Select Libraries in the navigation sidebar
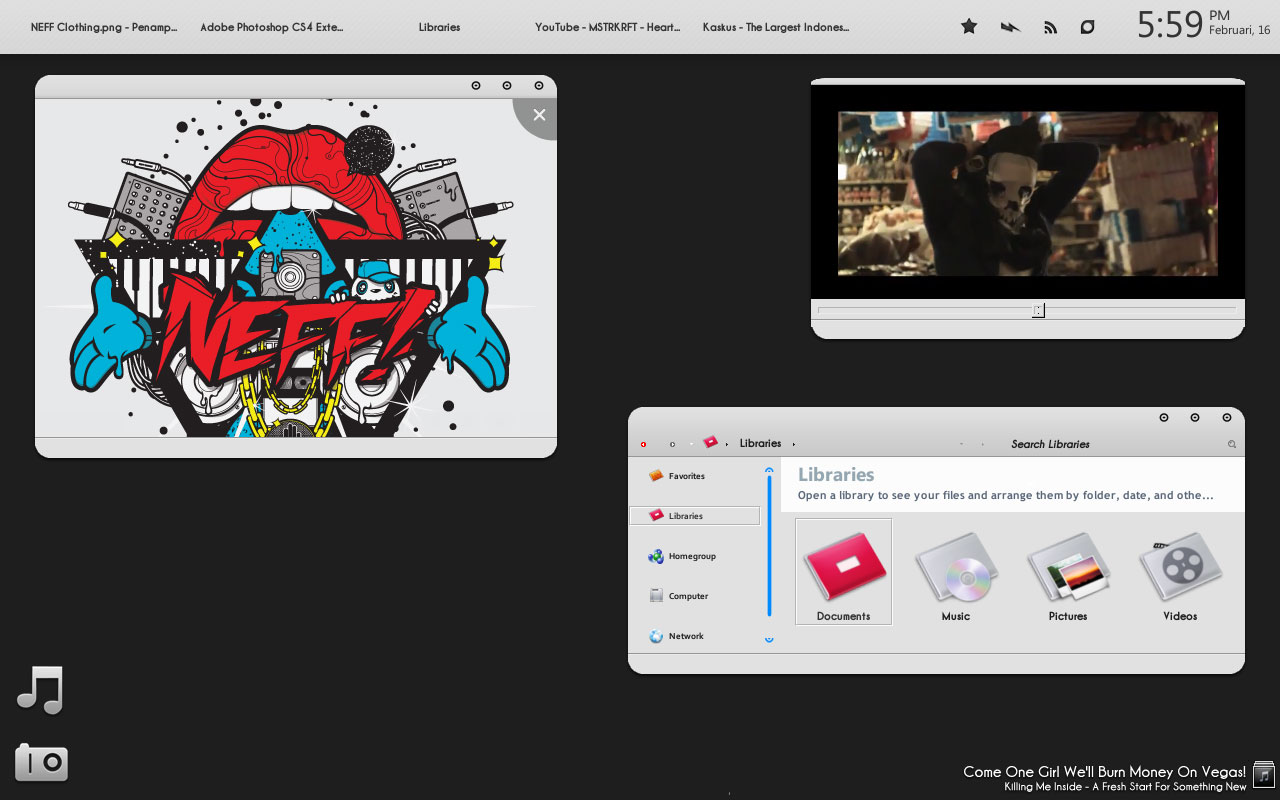 (x=694, y=516)
